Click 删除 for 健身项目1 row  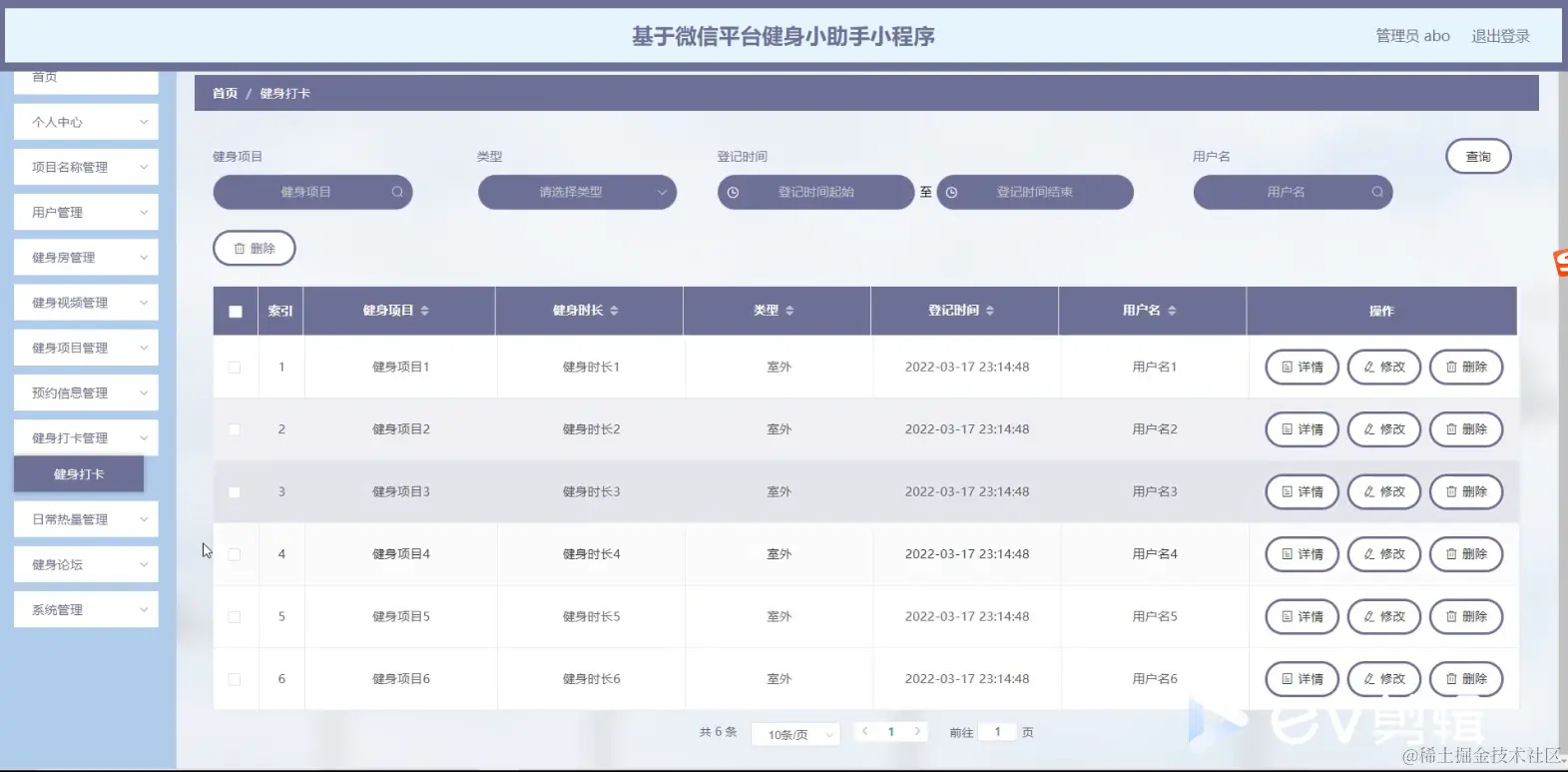click(x=1466, y=368)
